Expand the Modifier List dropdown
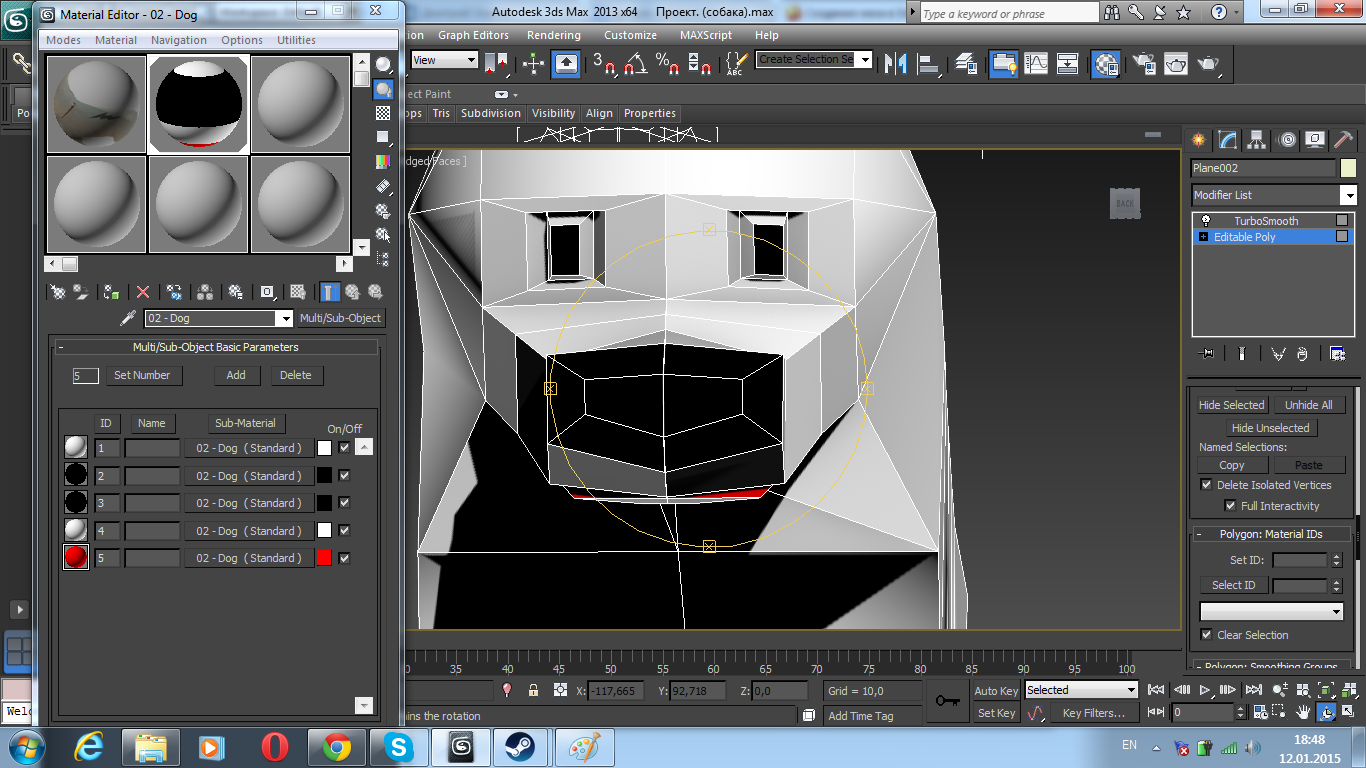The height and width of the screenshot is (768, 1366). (x=1348, y=195)
